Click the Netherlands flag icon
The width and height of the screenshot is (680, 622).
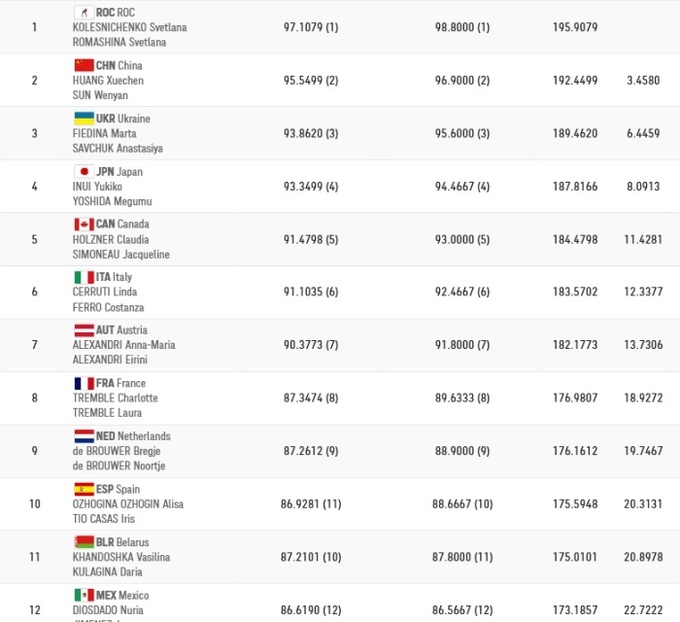[x=84, y=436]
